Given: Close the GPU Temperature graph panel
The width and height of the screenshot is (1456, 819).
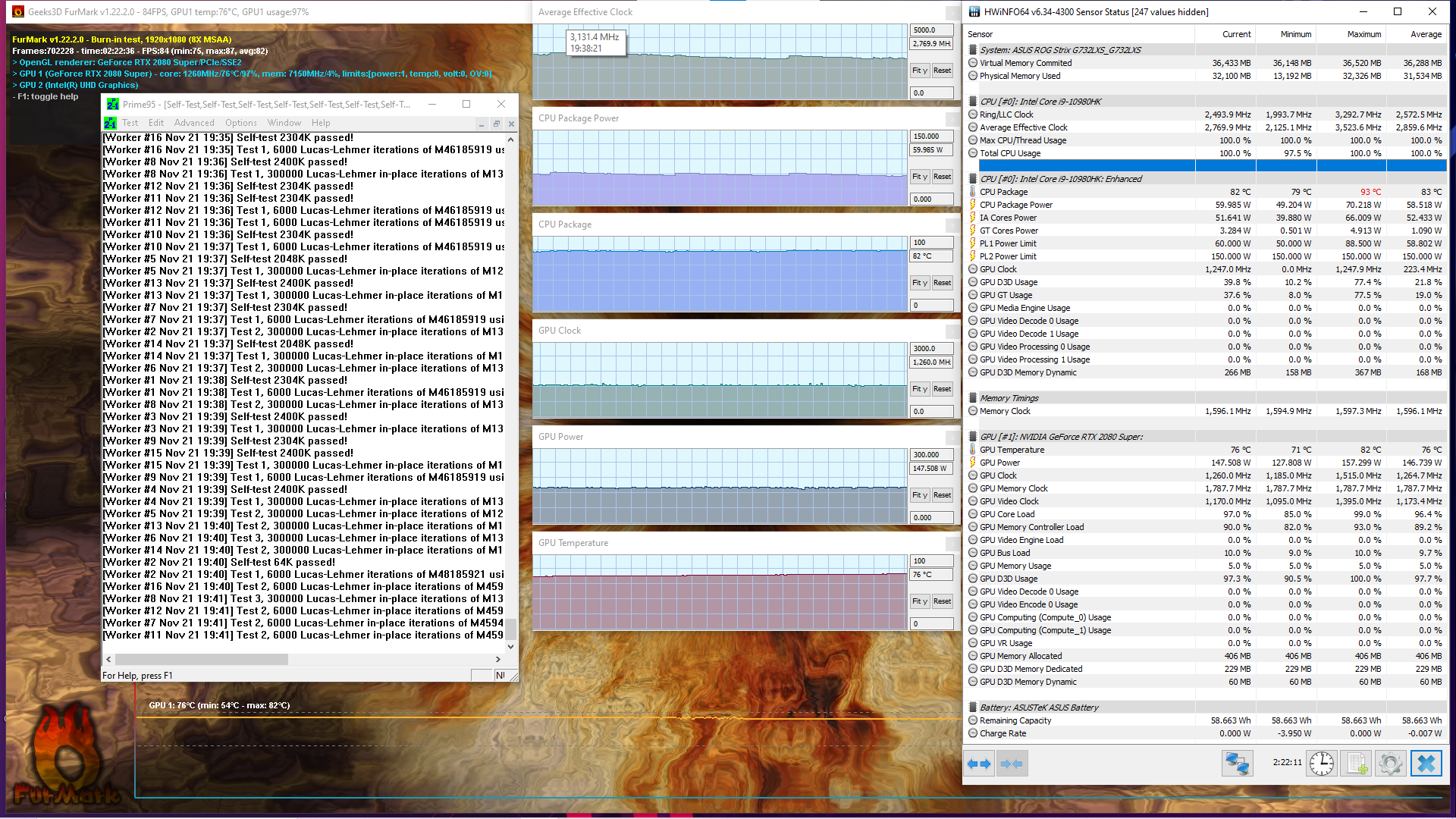Looking at the screenshot, I should (x=952, y=543).
